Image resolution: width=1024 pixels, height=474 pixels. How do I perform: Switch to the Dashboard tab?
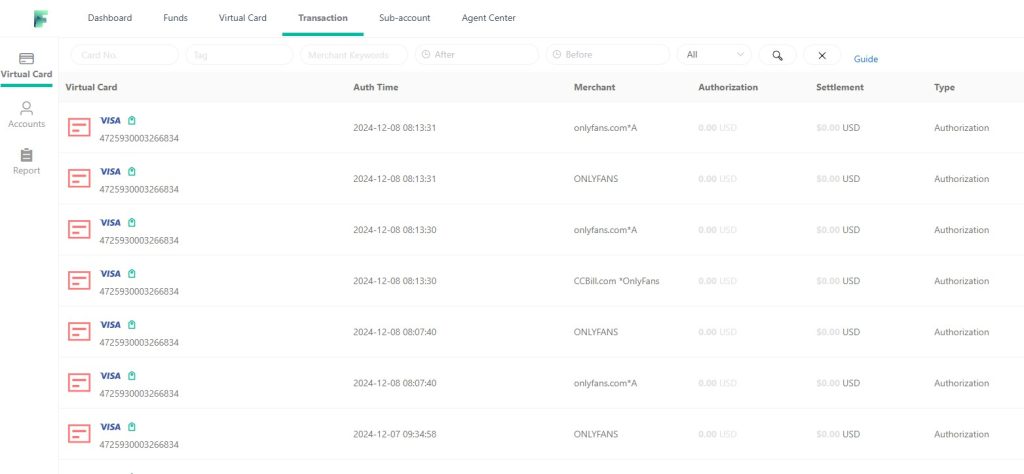click(110, 18)
